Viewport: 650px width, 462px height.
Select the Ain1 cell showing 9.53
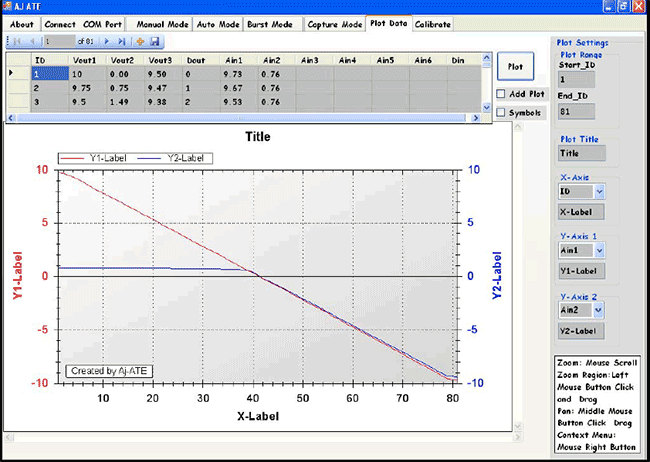point(239,102)
